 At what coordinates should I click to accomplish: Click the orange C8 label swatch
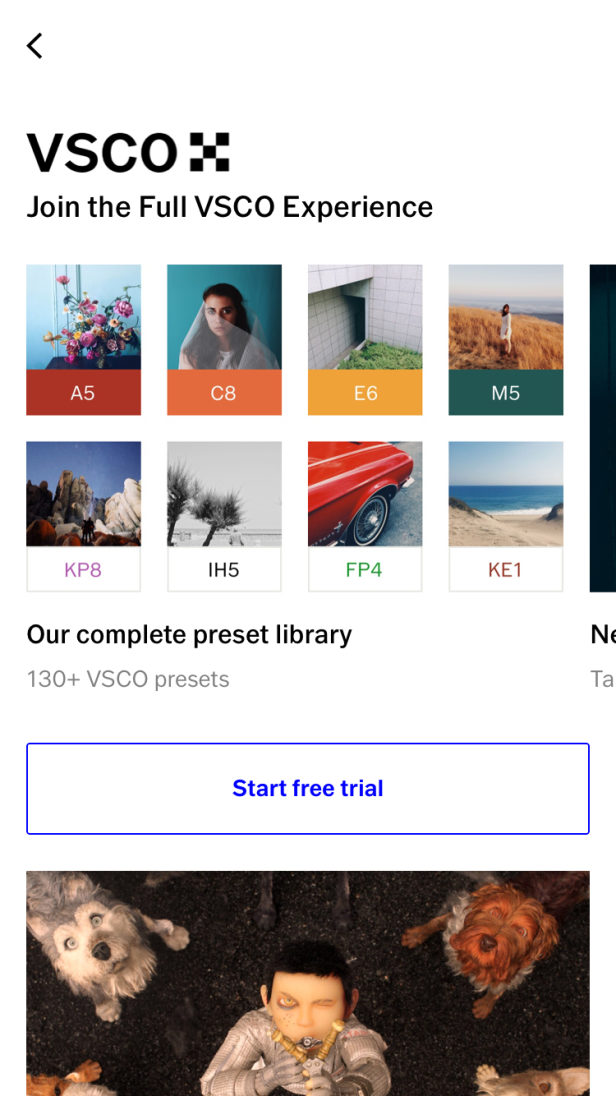(224, 393)
